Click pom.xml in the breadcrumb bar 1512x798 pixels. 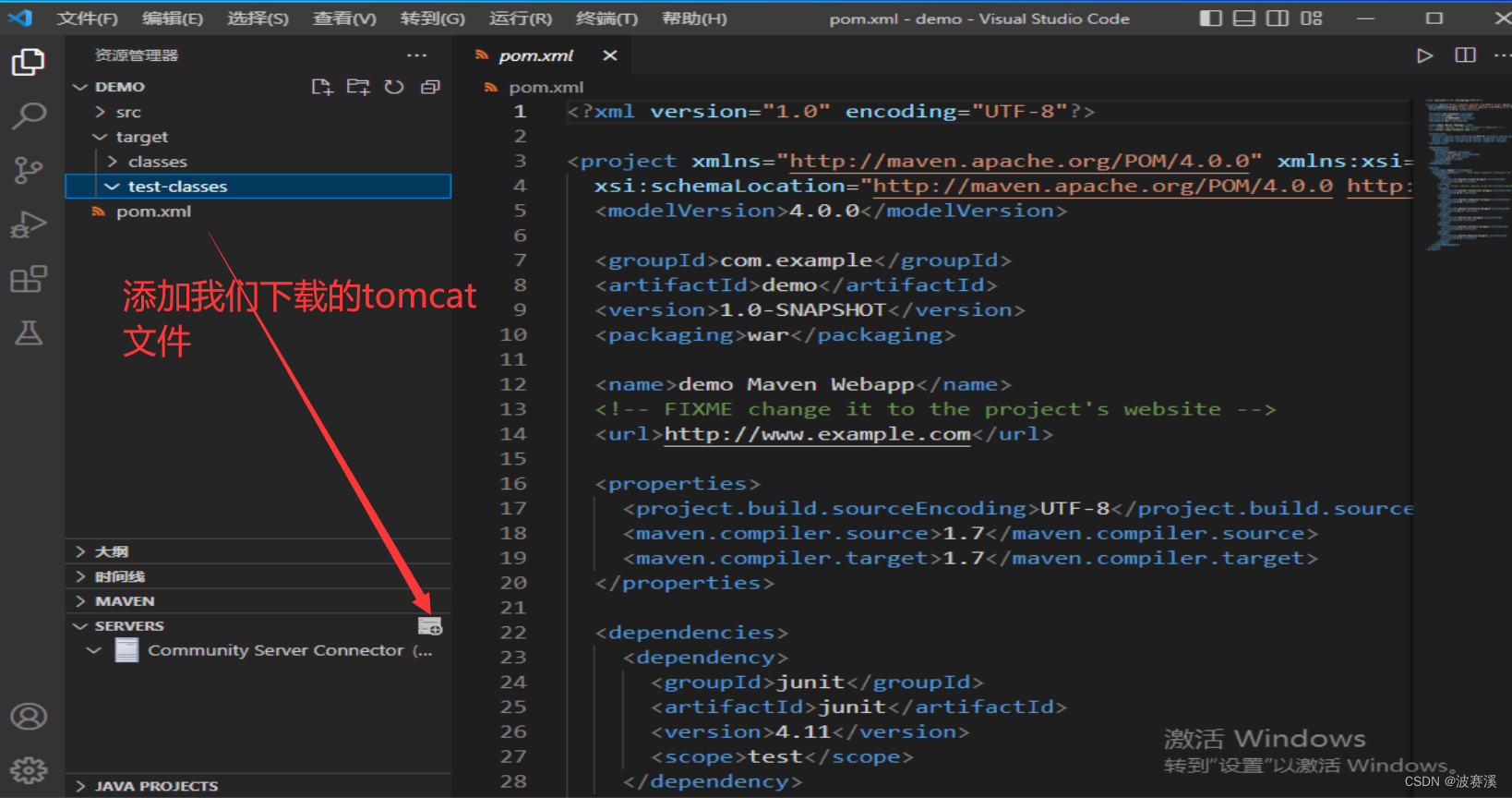546,87
